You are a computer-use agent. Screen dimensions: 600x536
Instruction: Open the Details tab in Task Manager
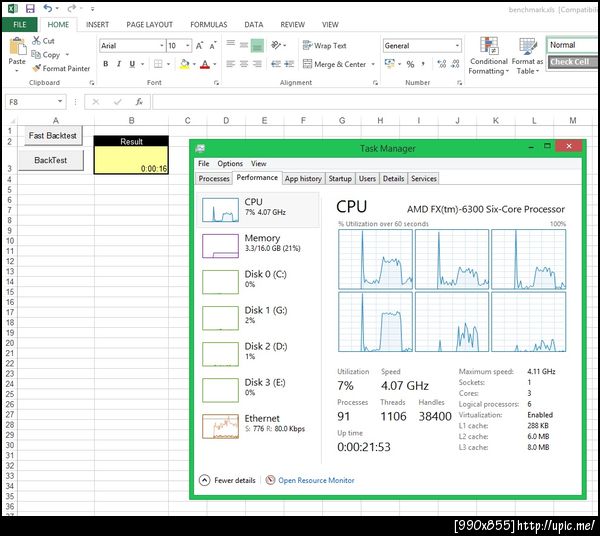pos(393,178)
